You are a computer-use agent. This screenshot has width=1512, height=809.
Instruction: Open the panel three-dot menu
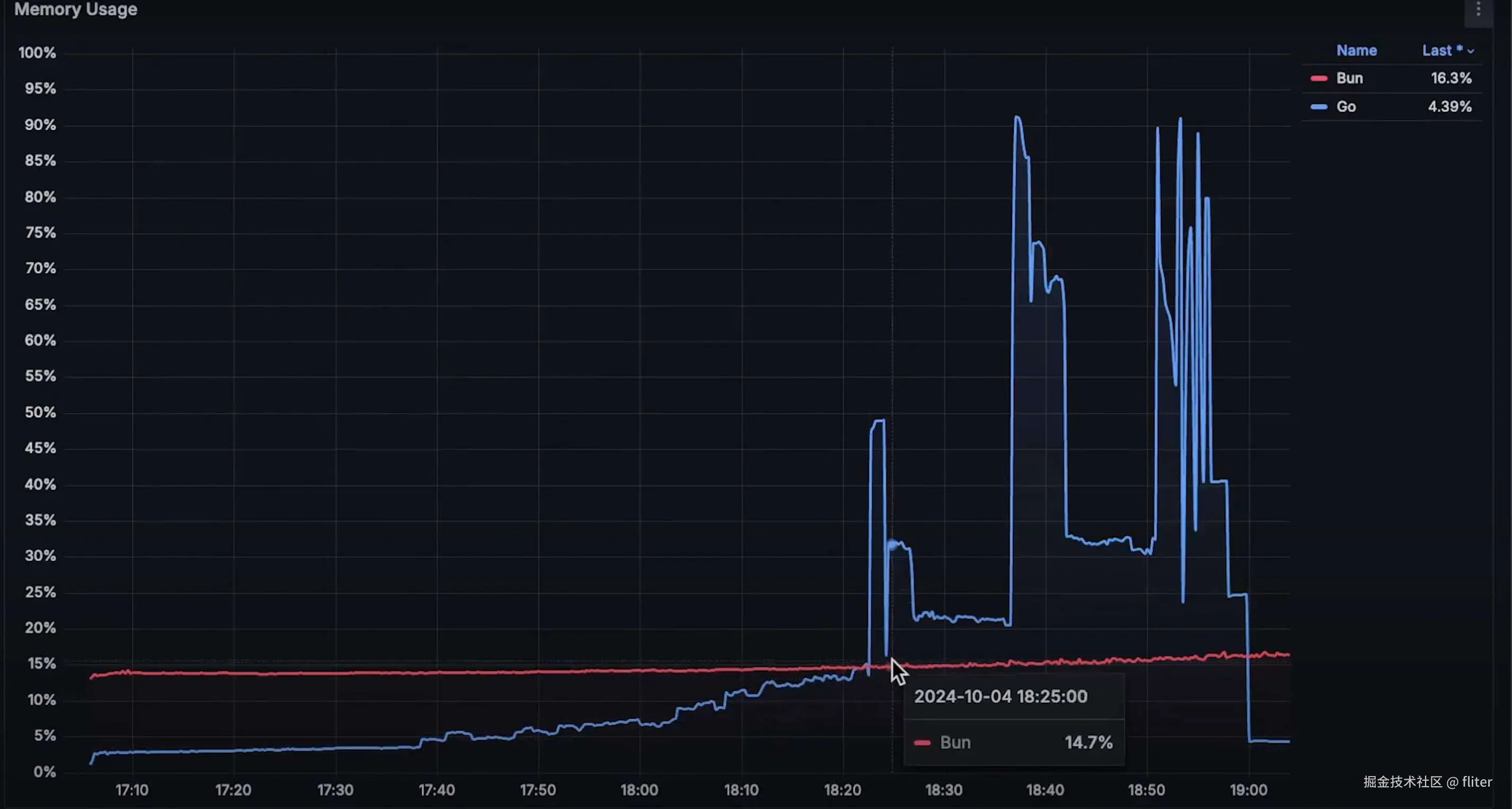pos(1478,10)
